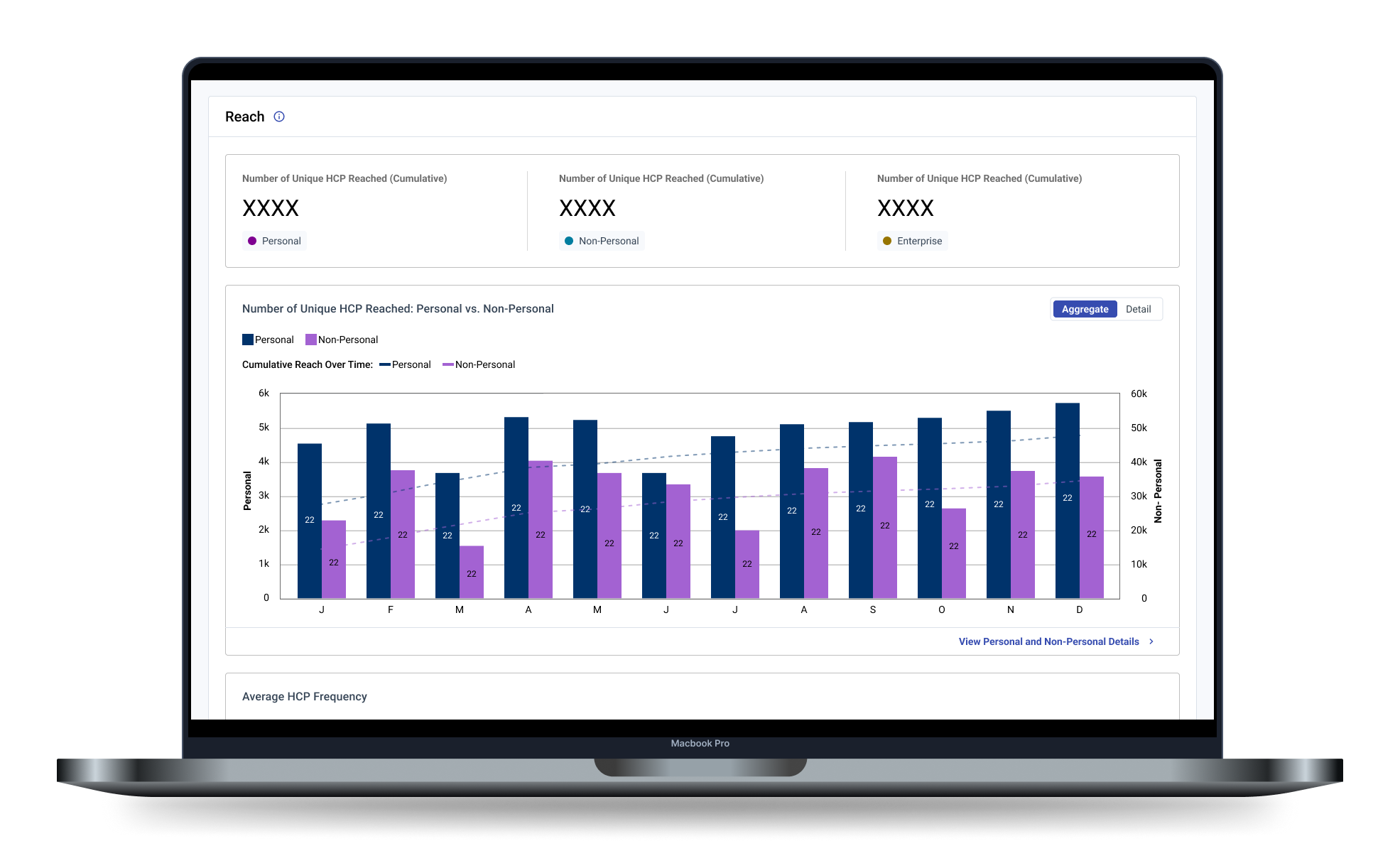Click the Reach section heading
This screenshot has height=868, width=1400.
pyautogui.click(x=244, y=116)
